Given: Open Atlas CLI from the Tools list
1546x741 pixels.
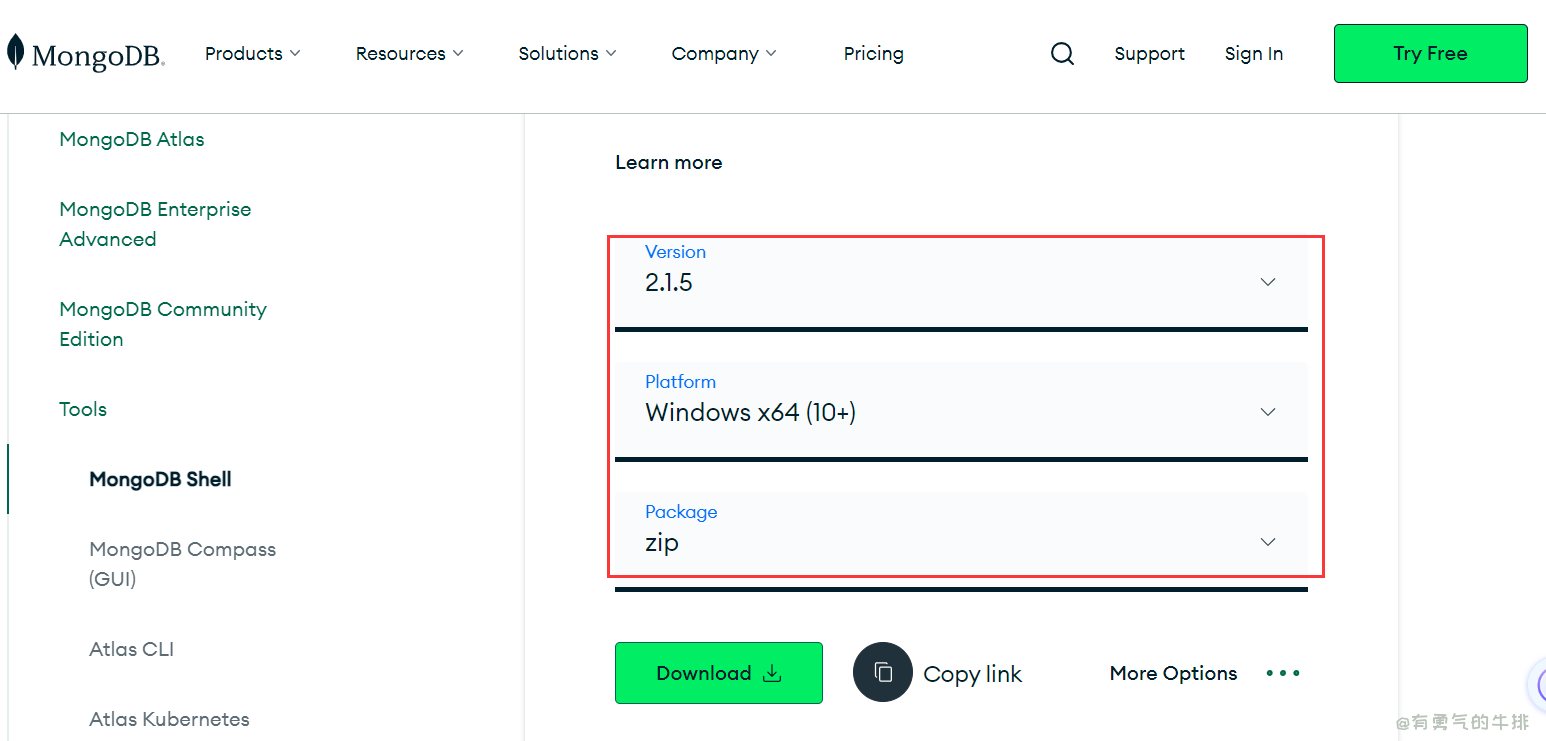Looking at the screenshot, I should pyautogui.click(x=131, y=649).
